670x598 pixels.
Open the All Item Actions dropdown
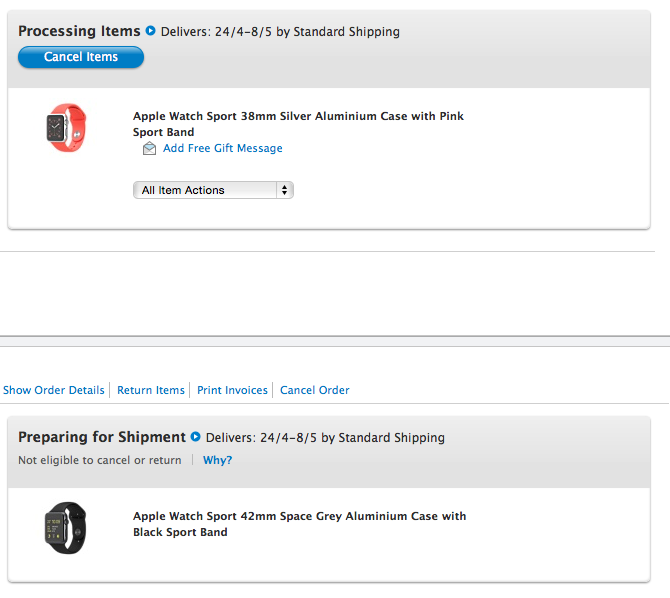click(213, 190)
